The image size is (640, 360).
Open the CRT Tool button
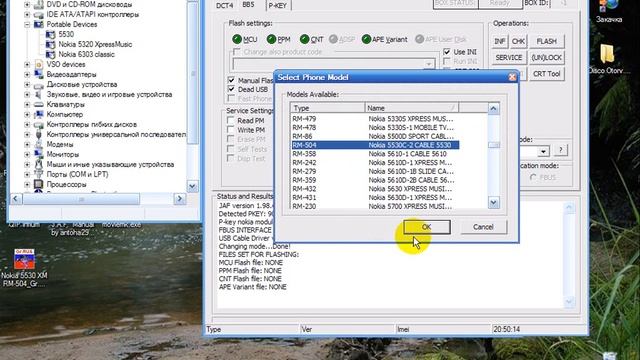click(547, 74)
